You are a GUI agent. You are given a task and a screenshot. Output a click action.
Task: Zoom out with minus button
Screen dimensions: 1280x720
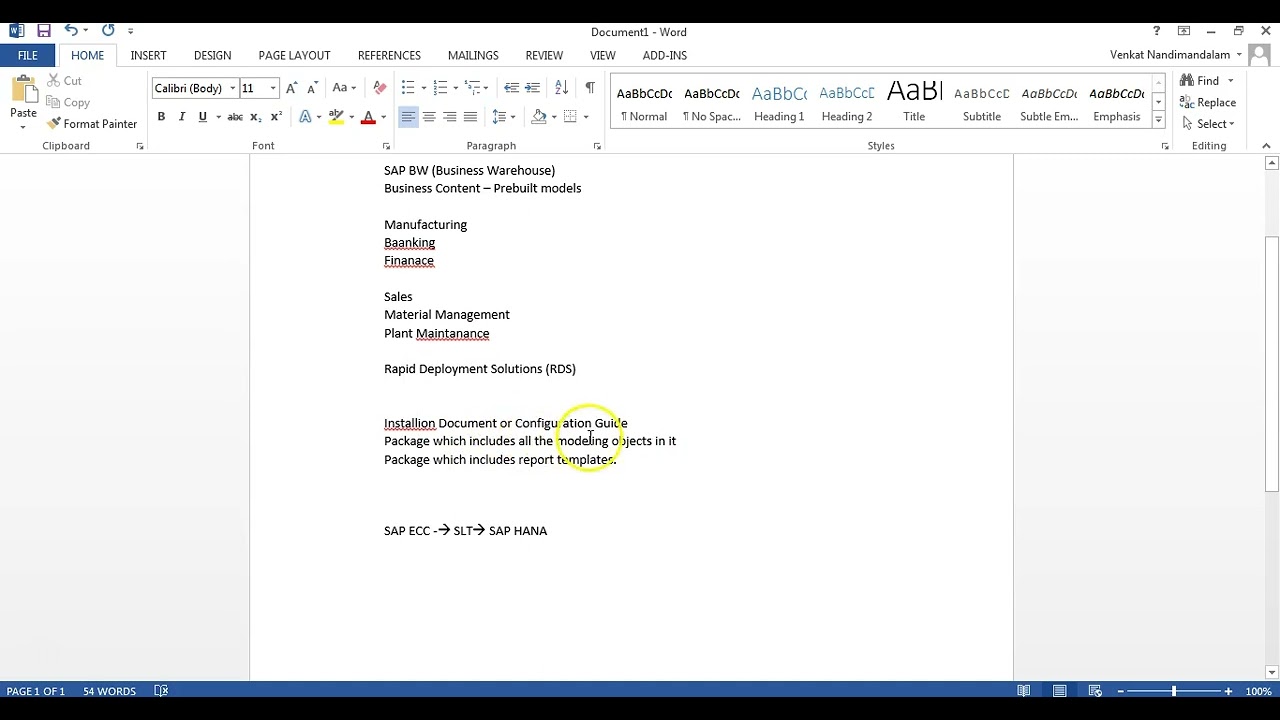(1121, 691)
